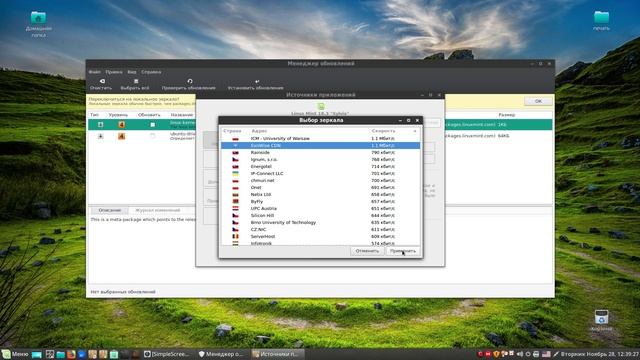Click type icon in highlighted update row

pos(100,124)
